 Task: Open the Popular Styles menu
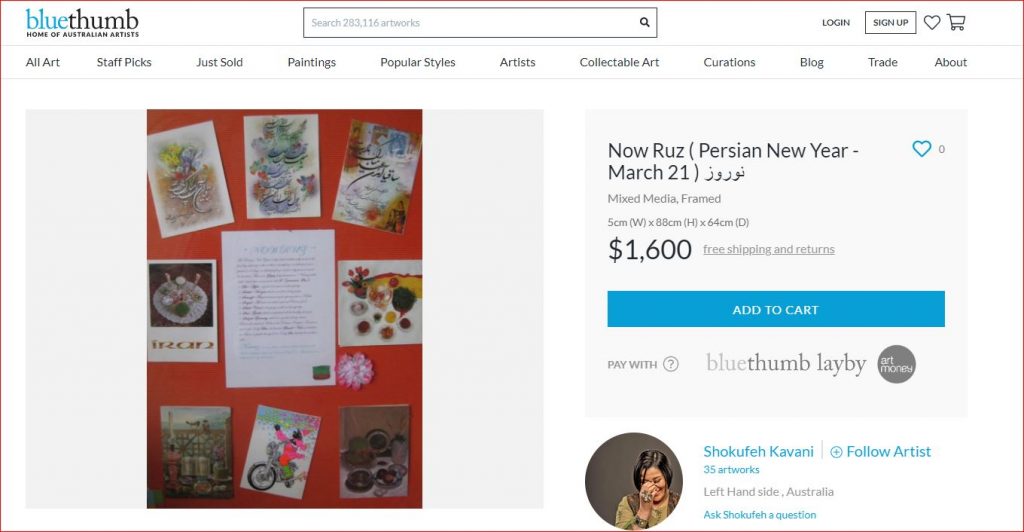point(417,62)
